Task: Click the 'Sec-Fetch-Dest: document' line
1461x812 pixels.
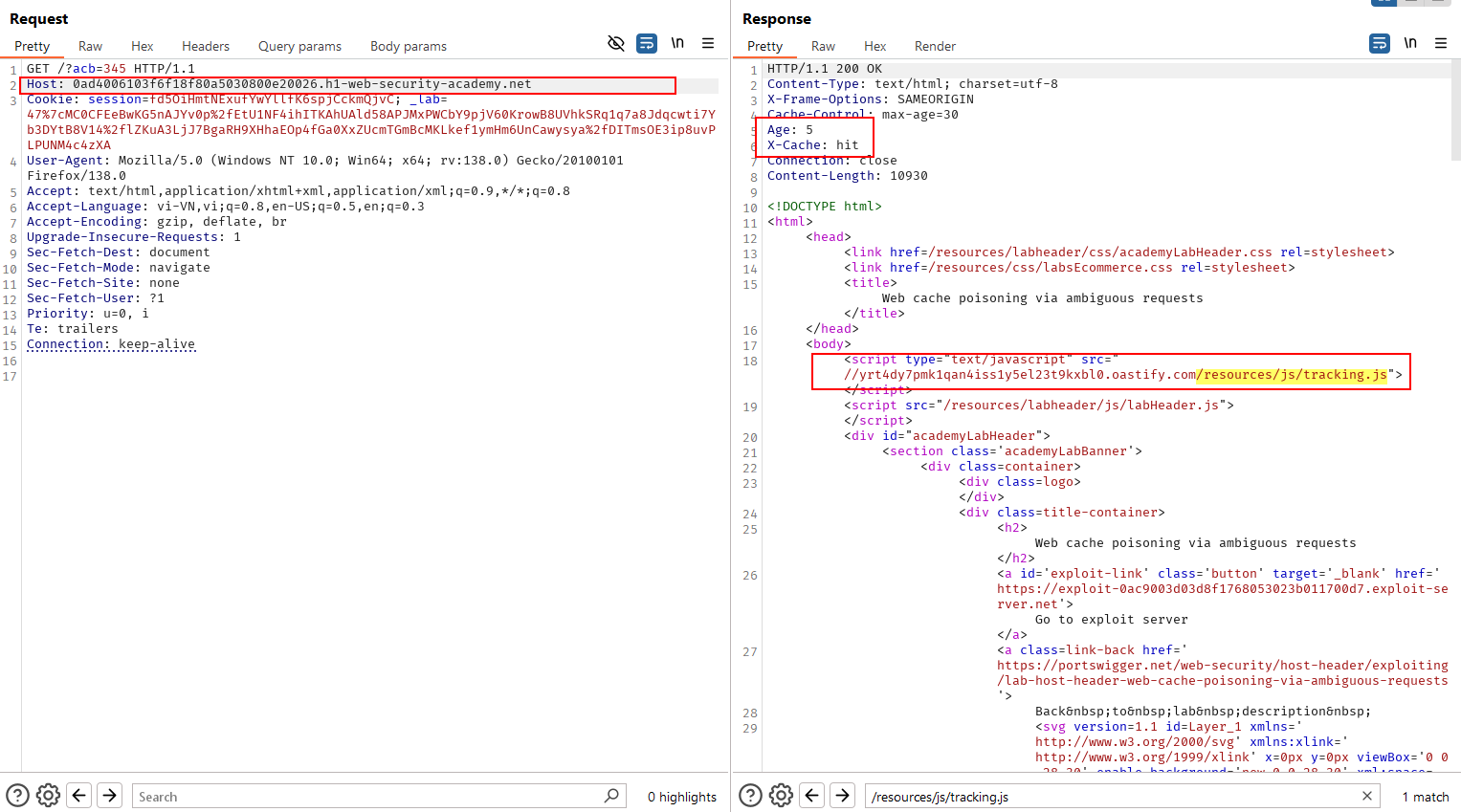Action: [x=119, y=252]
